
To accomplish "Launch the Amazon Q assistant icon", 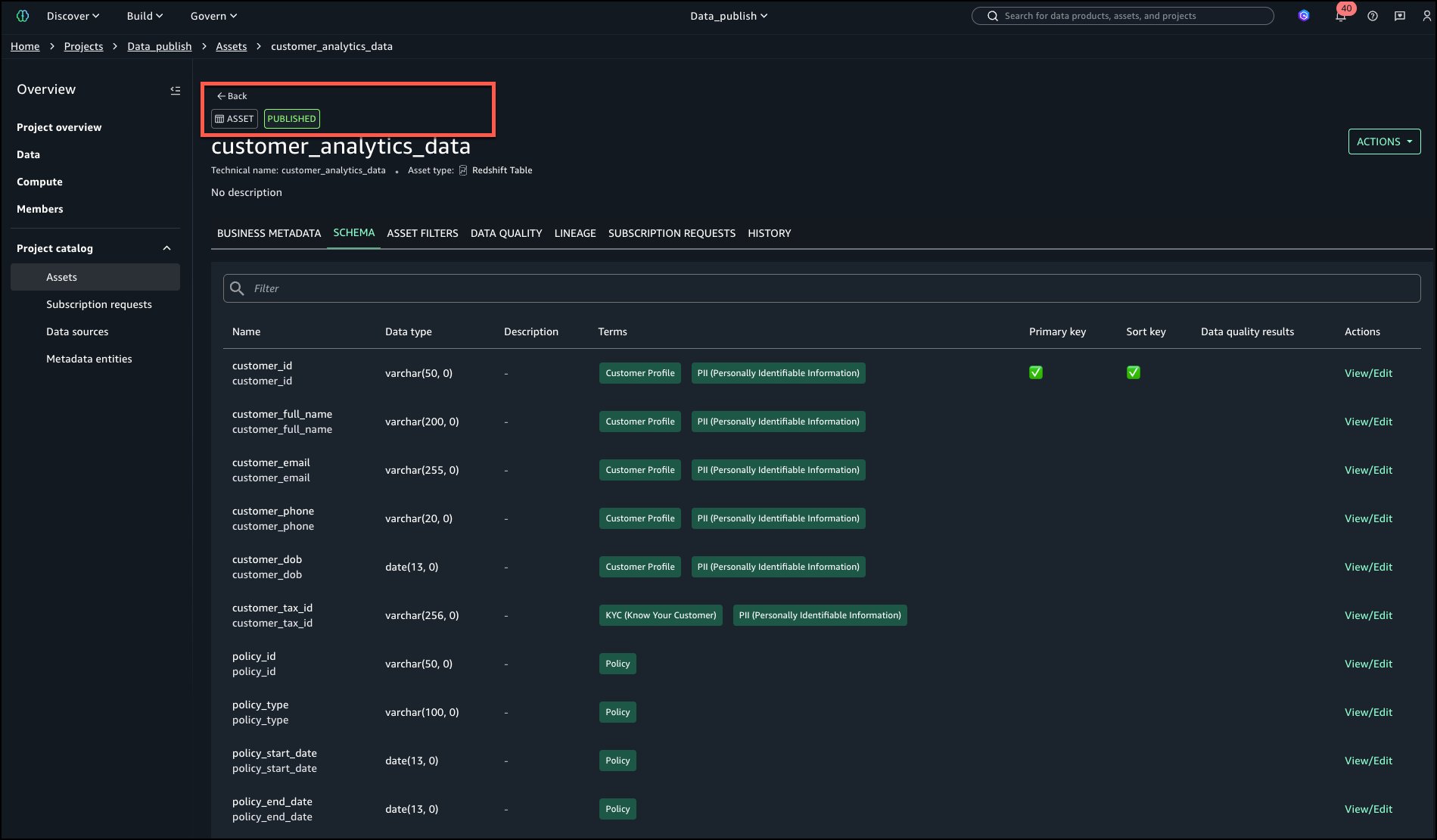I will tap(1303, 16).
